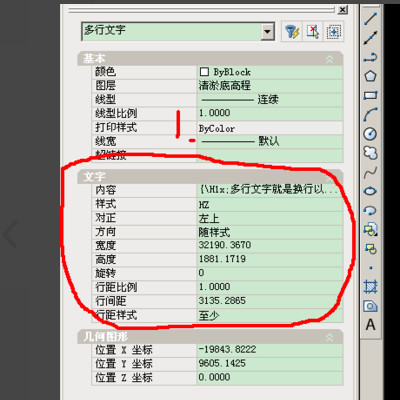Select the Polyline tool

[370, 57]
